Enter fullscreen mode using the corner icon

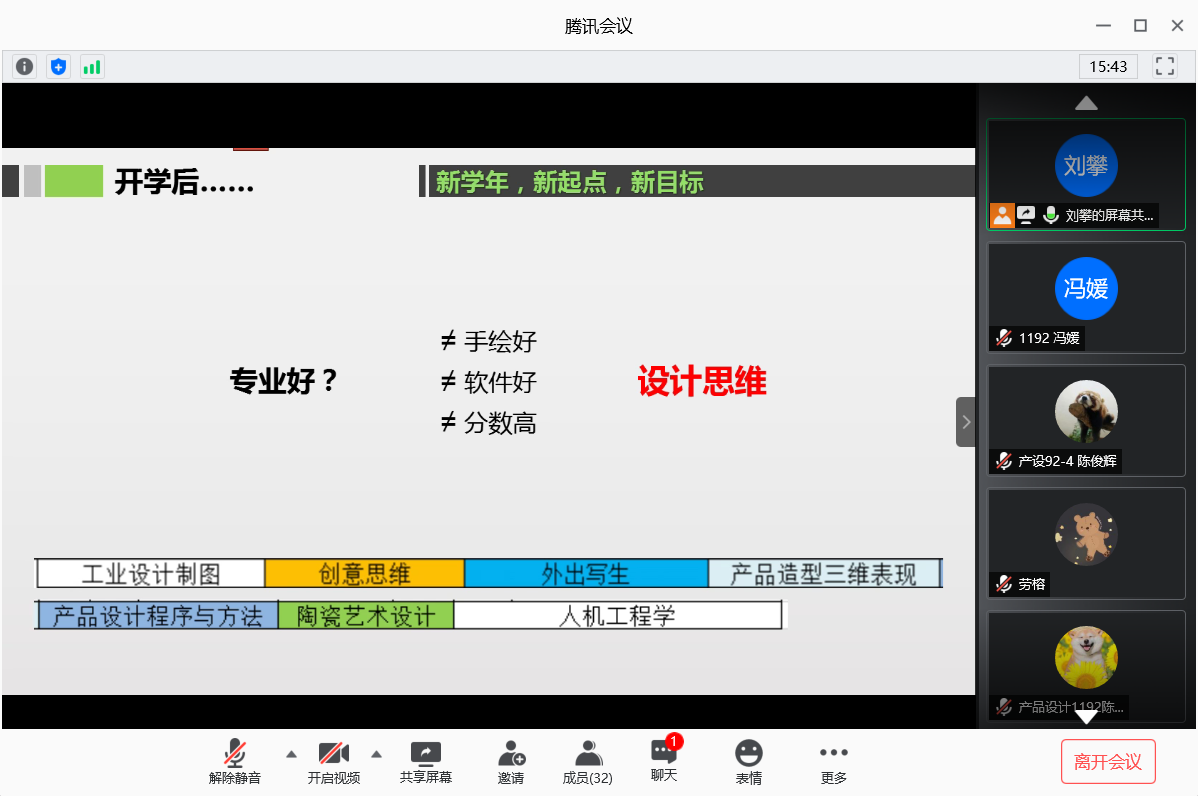pyautogui.click(x=1164, y=66)
